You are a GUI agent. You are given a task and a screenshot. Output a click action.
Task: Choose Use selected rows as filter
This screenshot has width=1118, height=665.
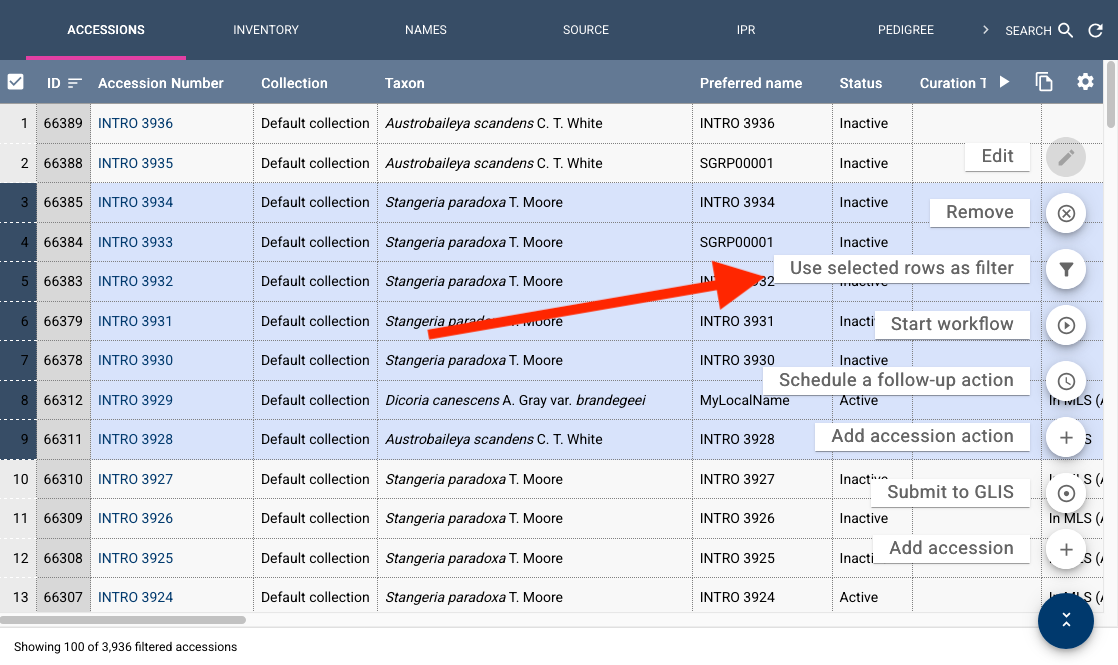coord(901,268)
